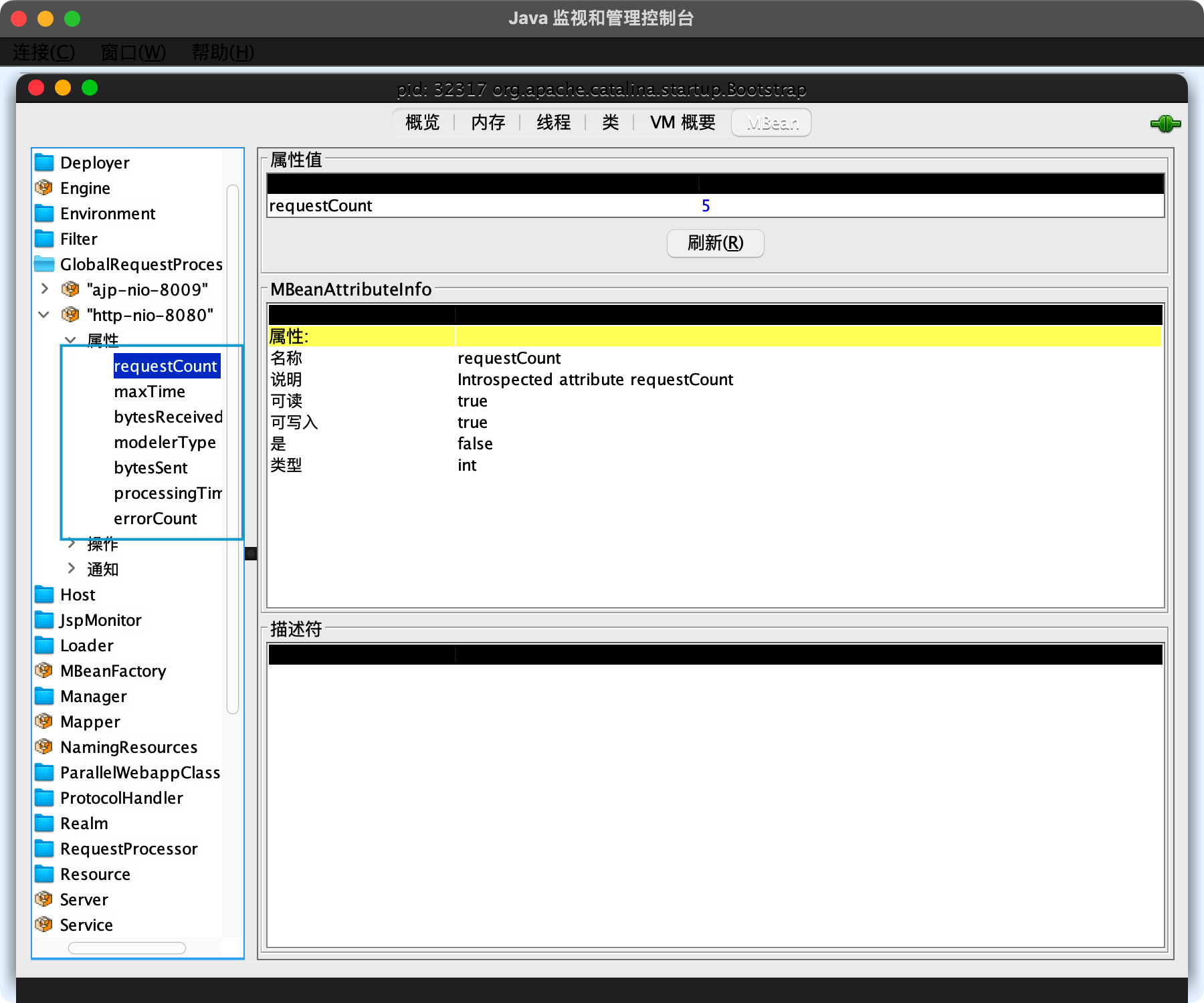This screenshot has height=1003, width=1204.
Task: Click the green connection status icon
Action: (x=1165, y=124)
